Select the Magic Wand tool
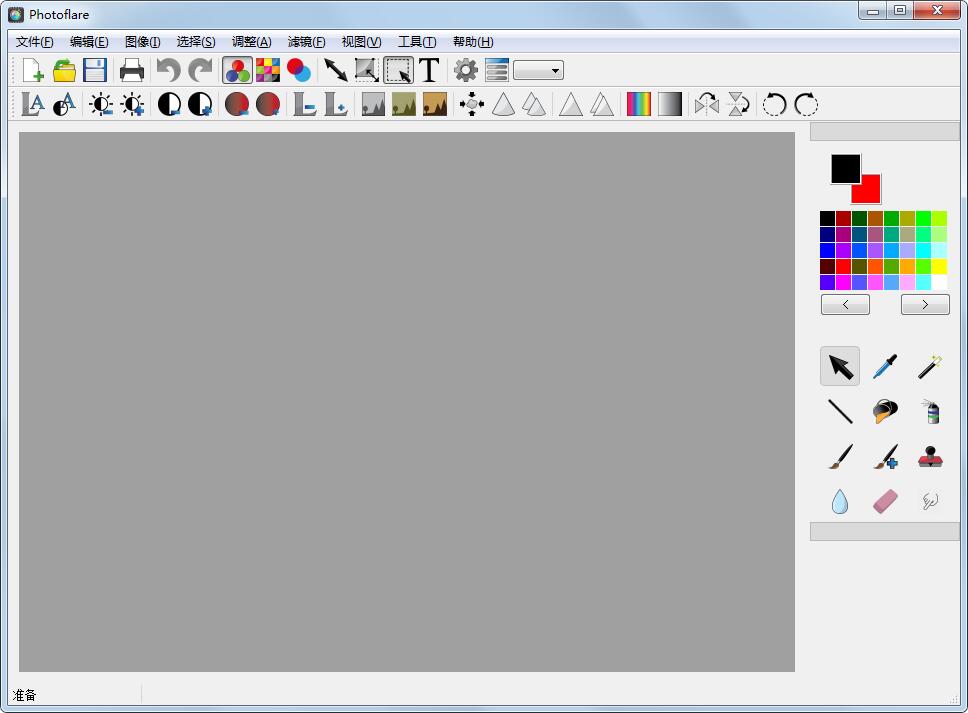Viewport: 968px width, 713px height. click(930, 366)
